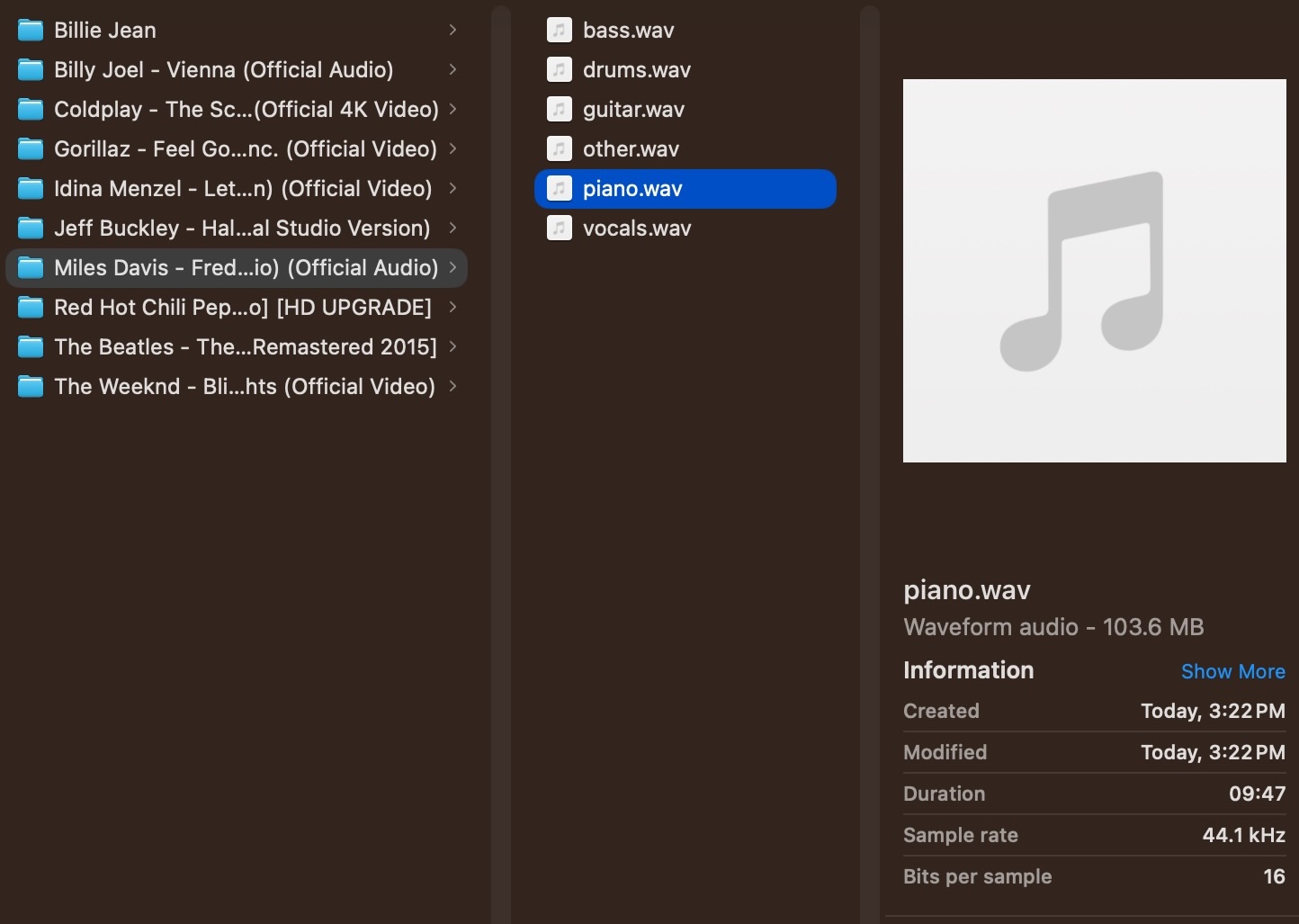Click the Miles Davis folder chevron
The image size is (1299, 924).
[452, 267]
